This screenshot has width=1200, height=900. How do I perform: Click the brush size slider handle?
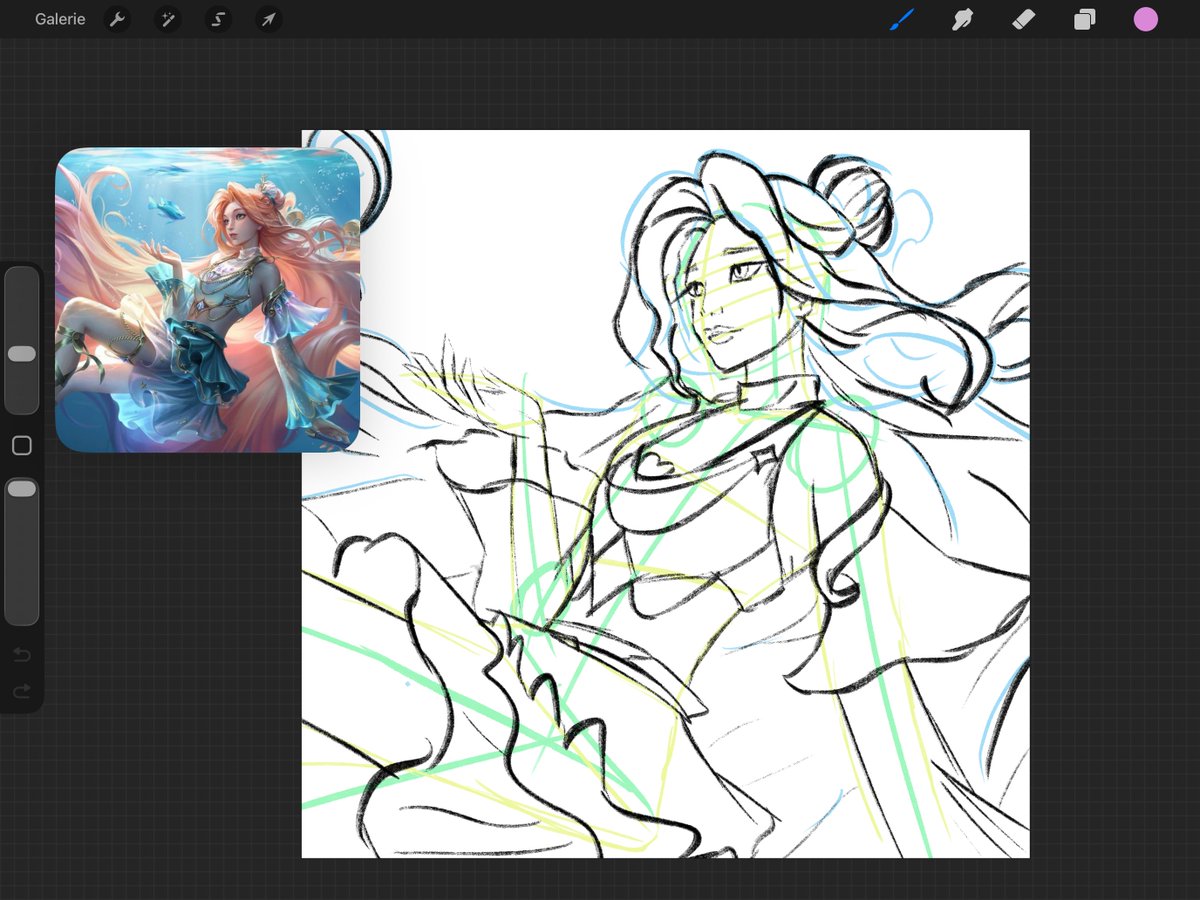coord(21,354)
